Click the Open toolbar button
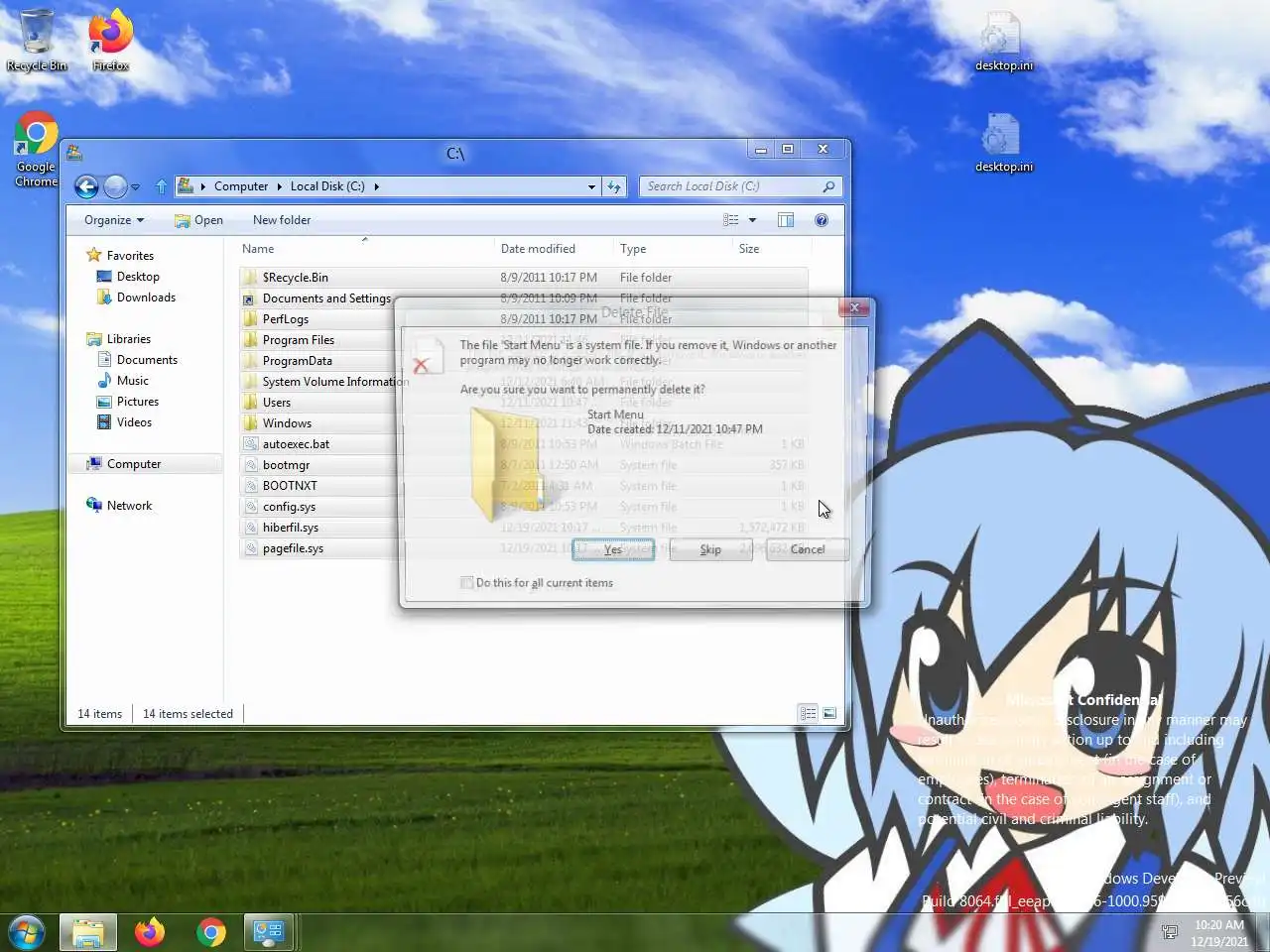Screen dimensions: 1270x952 click(198, 220)
